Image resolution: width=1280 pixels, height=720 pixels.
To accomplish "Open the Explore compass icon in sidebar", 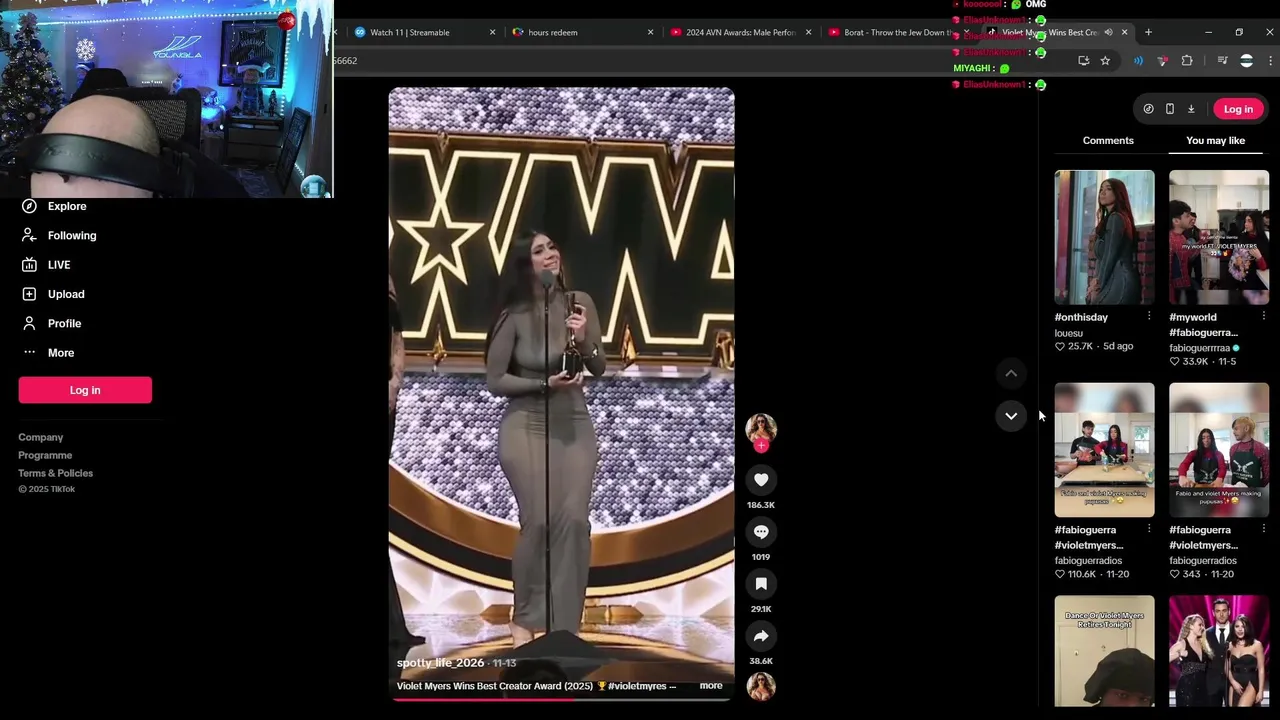I will [x=29, y=206].
